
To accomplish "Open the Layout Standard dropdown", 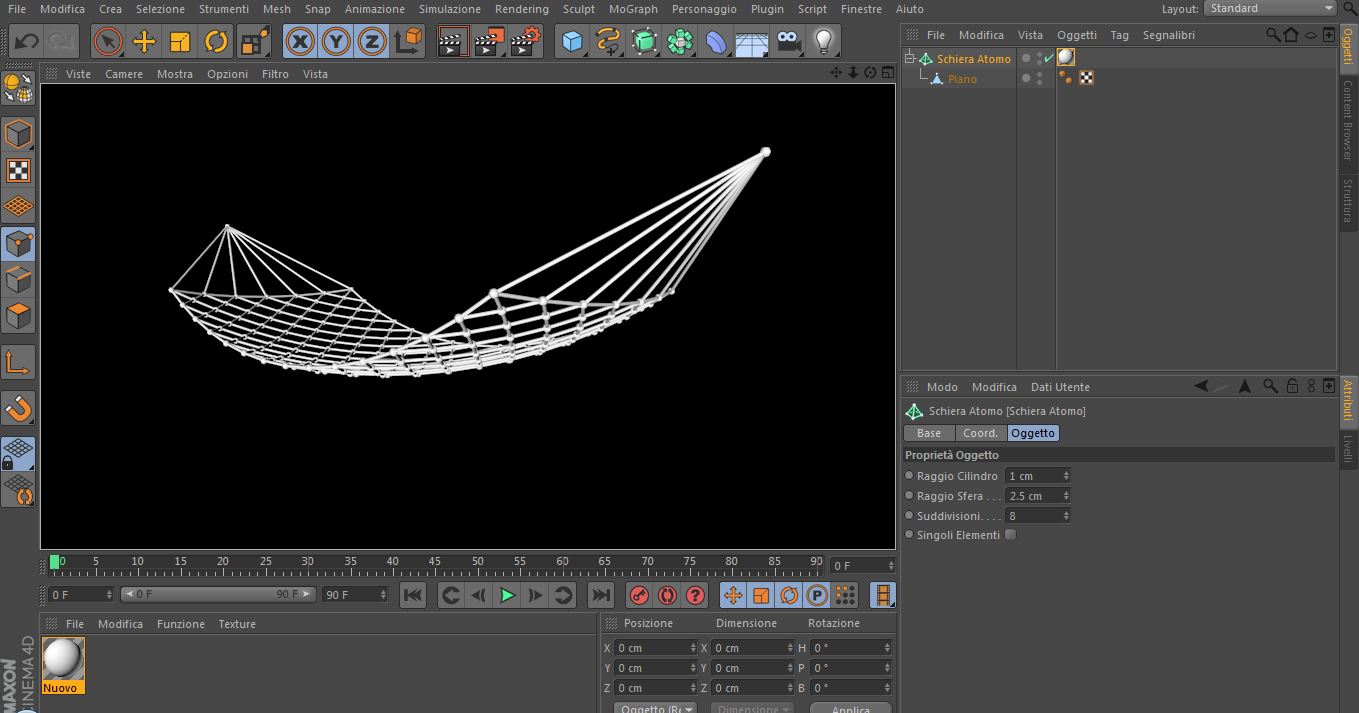I will tap(1270, 8).
